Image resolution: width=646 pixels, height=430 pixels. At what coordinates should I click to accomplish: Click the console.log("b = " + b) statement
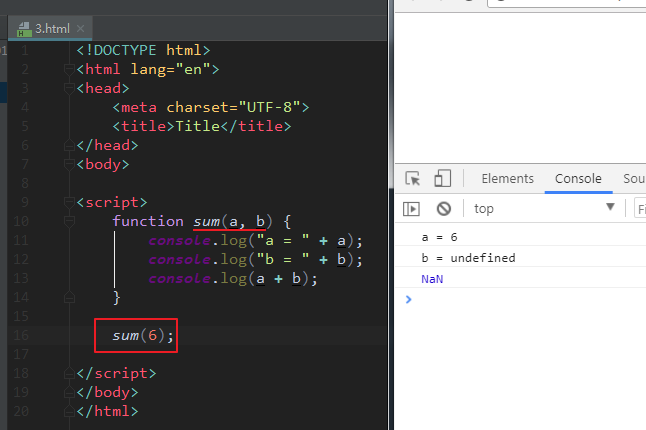(255, 259)
